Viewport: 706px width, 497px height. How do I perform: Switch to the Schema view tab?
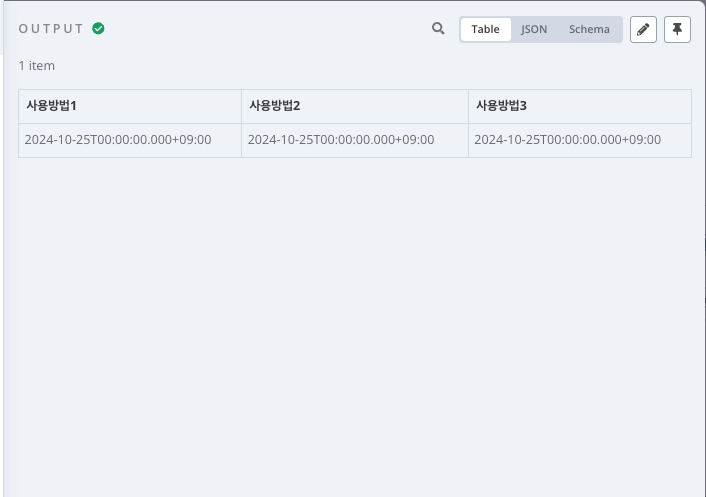589,29
